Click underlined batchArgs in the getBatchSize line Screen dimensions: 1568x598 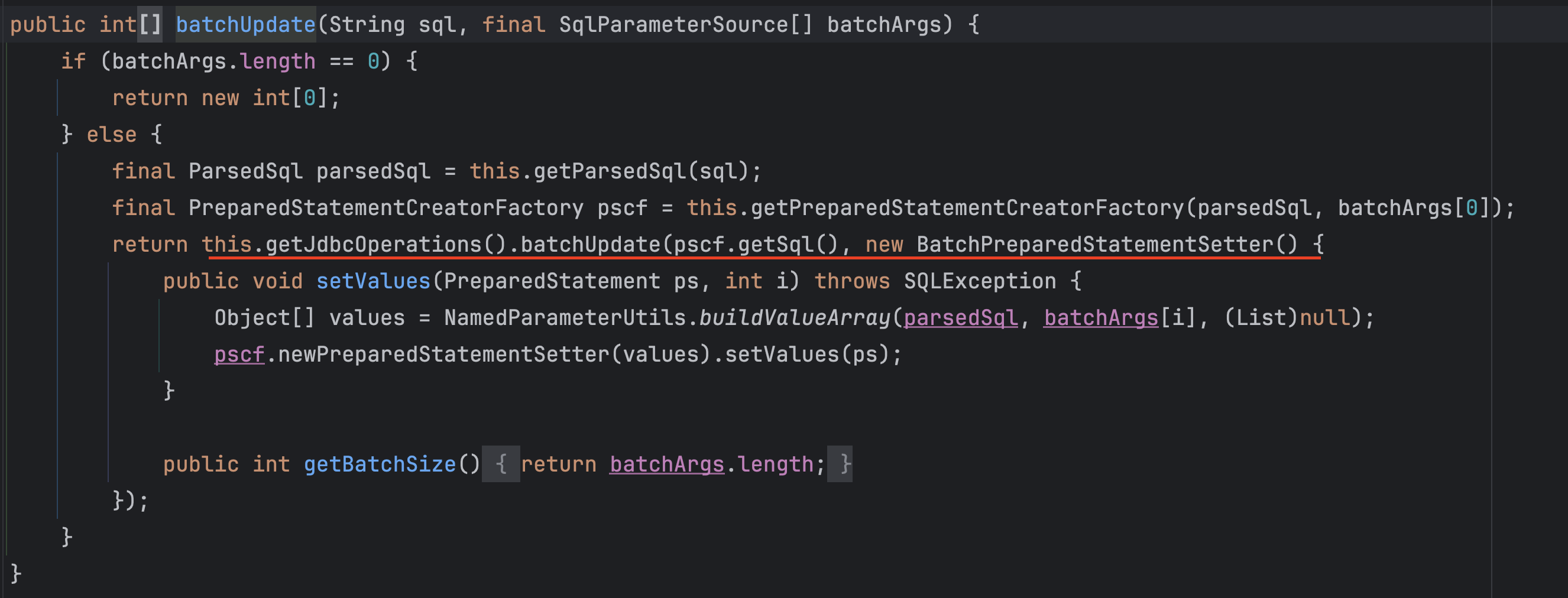tap(667, 464)
